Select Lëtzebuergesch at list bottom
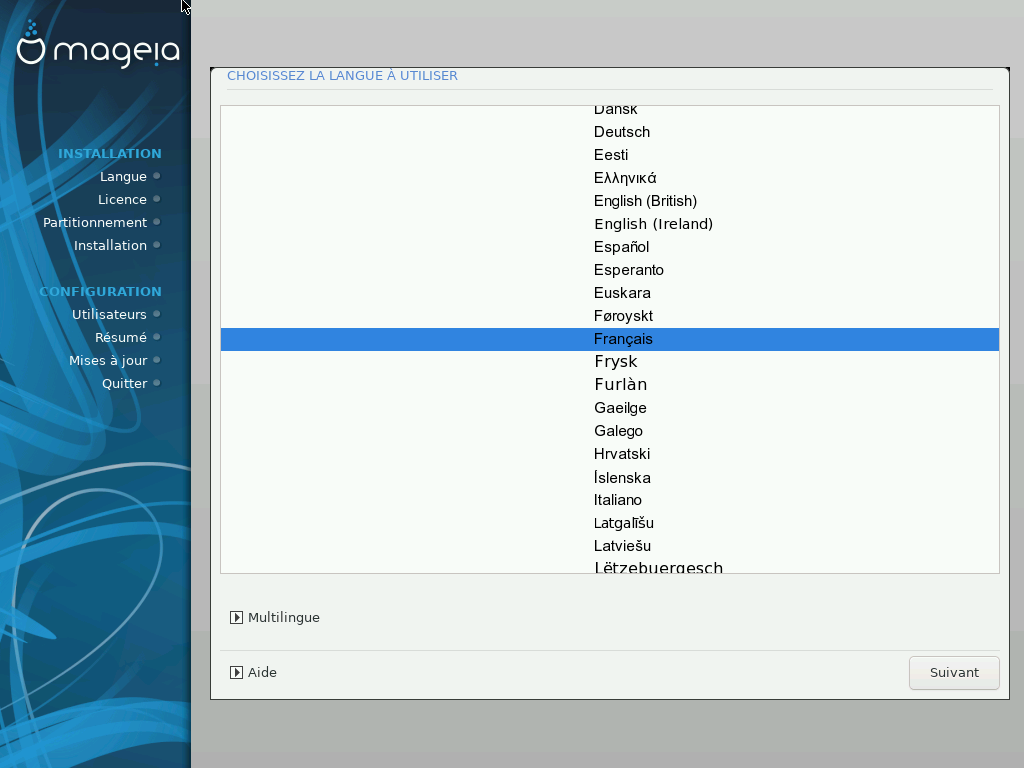Viewport: 1024px width, 768px height. (610, 566)
